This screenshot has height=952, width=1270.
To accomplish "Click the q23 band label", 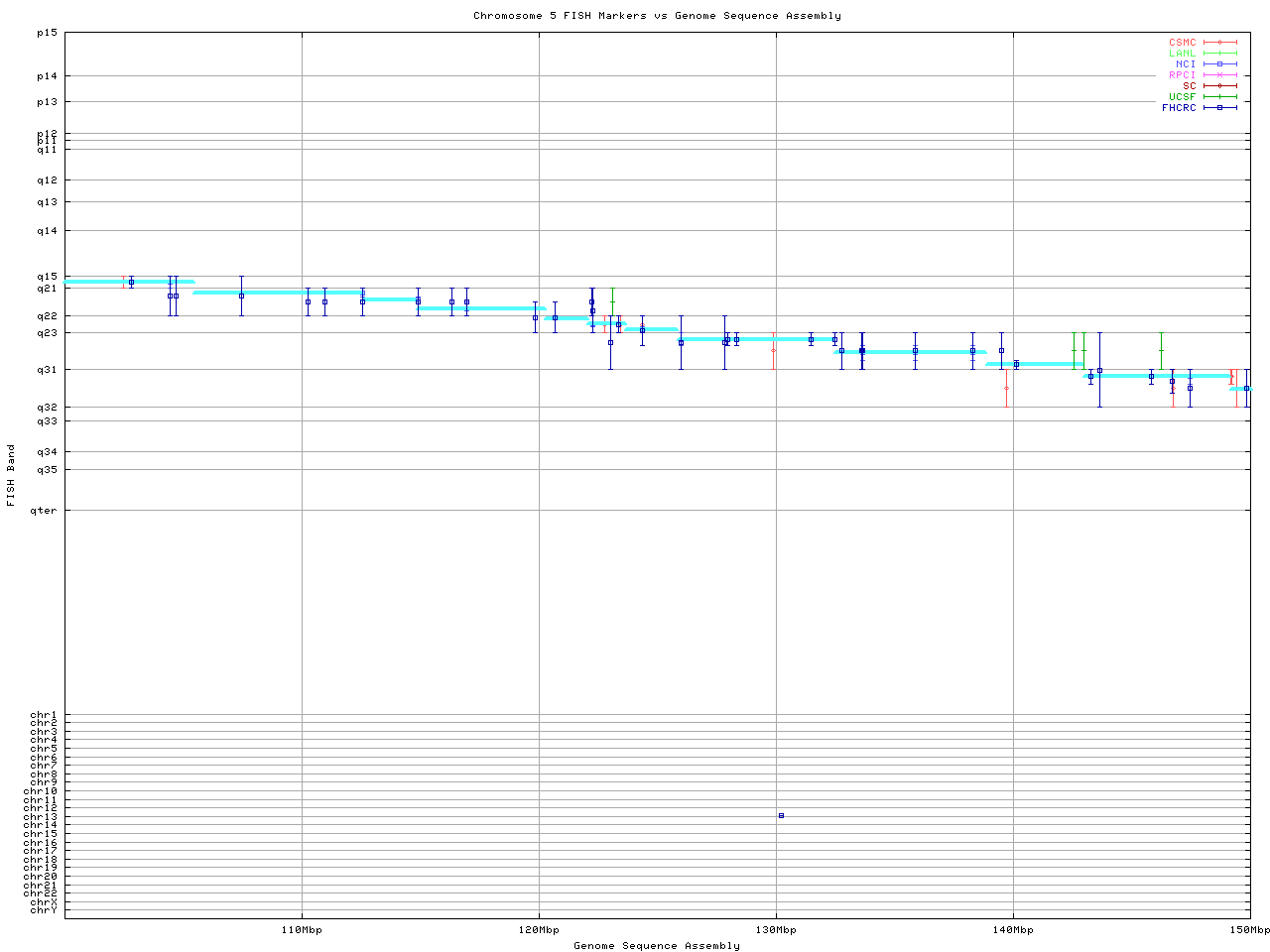I will click(48, 333).
